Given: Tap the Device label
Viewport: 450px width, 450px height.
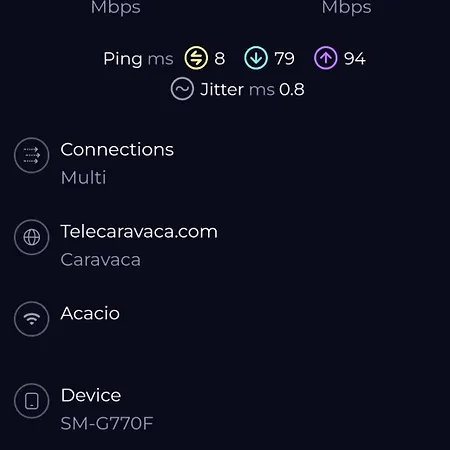Looking at the screenshot, I should click(91, 395).
